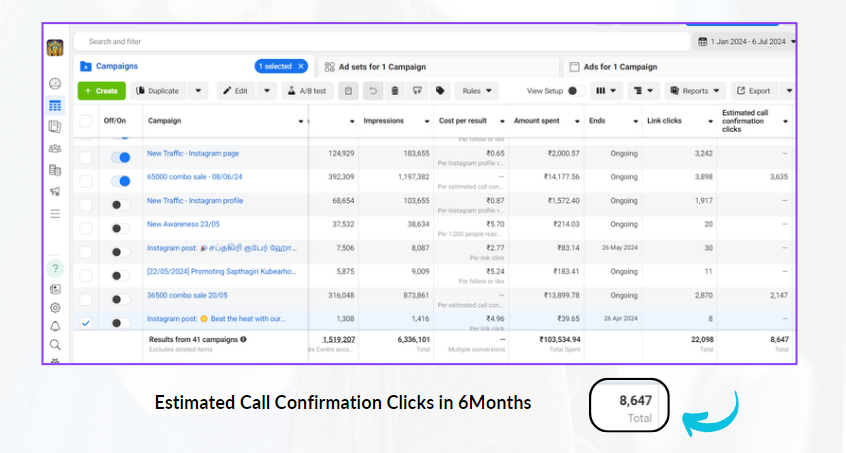
Task: Click the green help question mark icon
Action: [55, 268]
